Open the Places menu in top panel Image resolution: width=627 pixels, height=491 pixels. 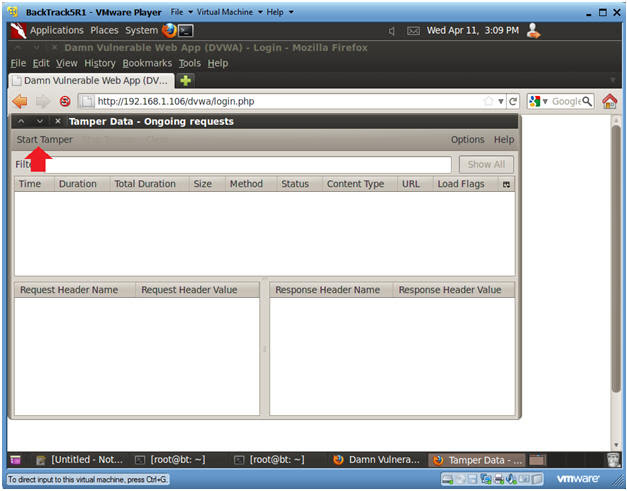(104, 30)
